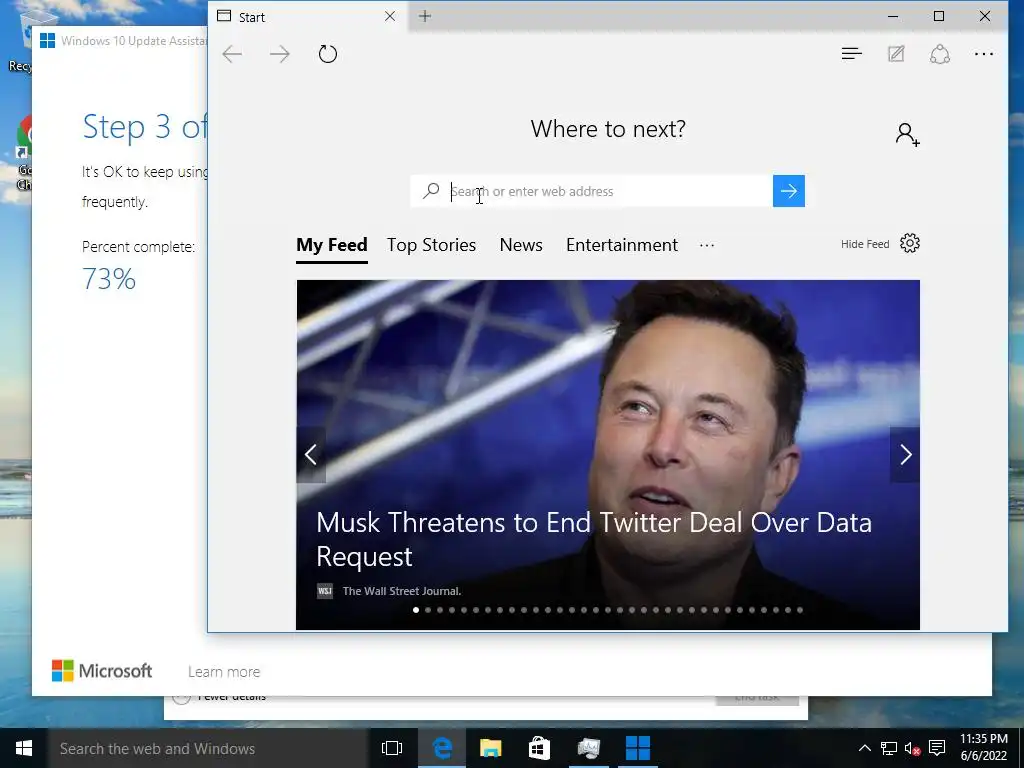Go back using the Edge back arrow
This screenshot has width=1024, height=768.
(x=232, y=54)
